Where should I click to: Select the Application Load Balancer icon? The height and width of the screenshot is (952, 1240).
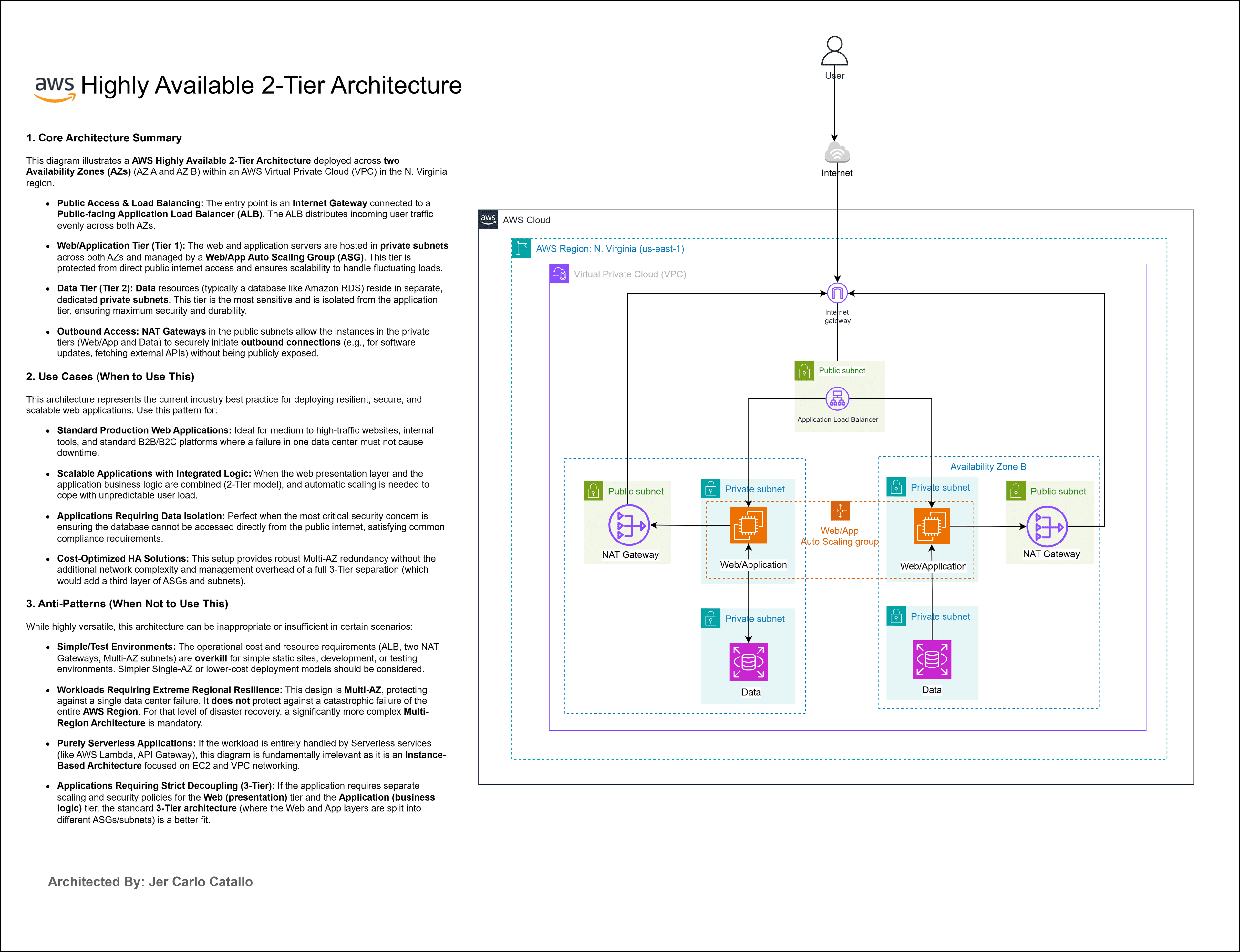click(x=837, y=398)
